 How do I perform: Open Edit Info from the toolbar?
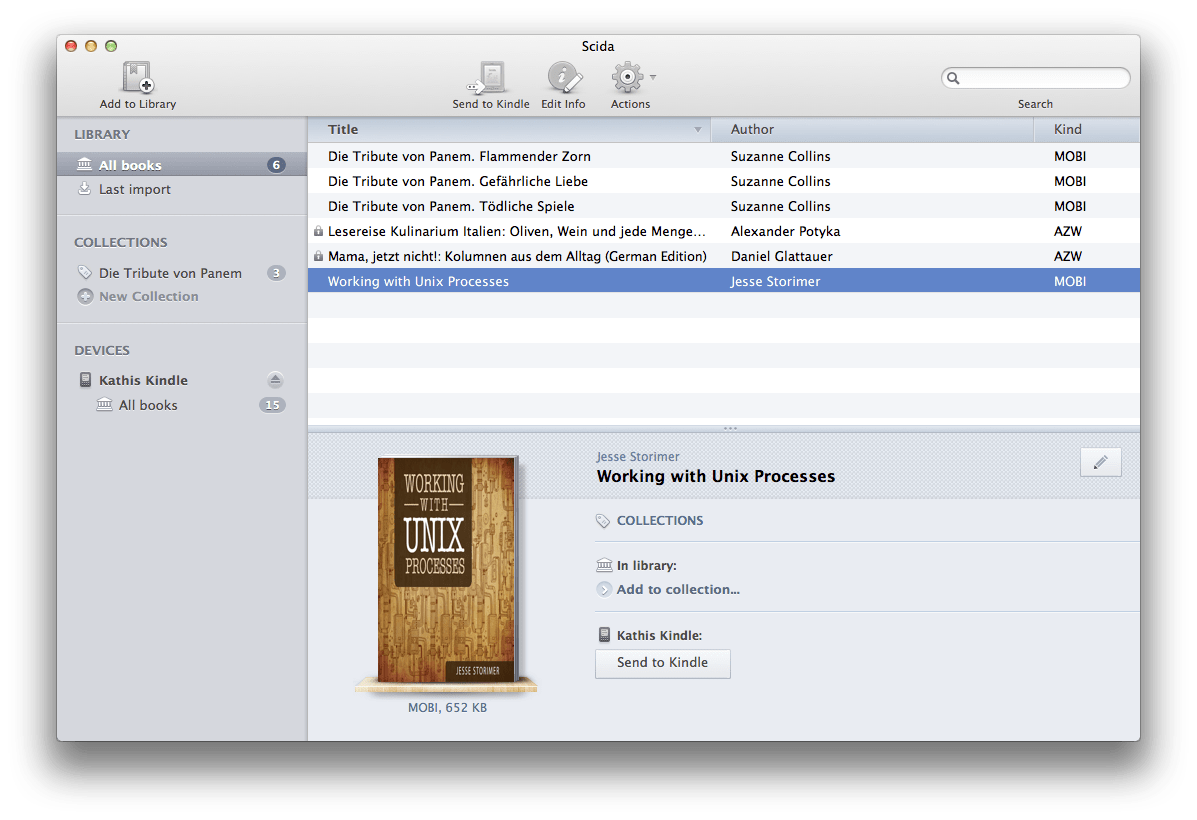(563, 75)
